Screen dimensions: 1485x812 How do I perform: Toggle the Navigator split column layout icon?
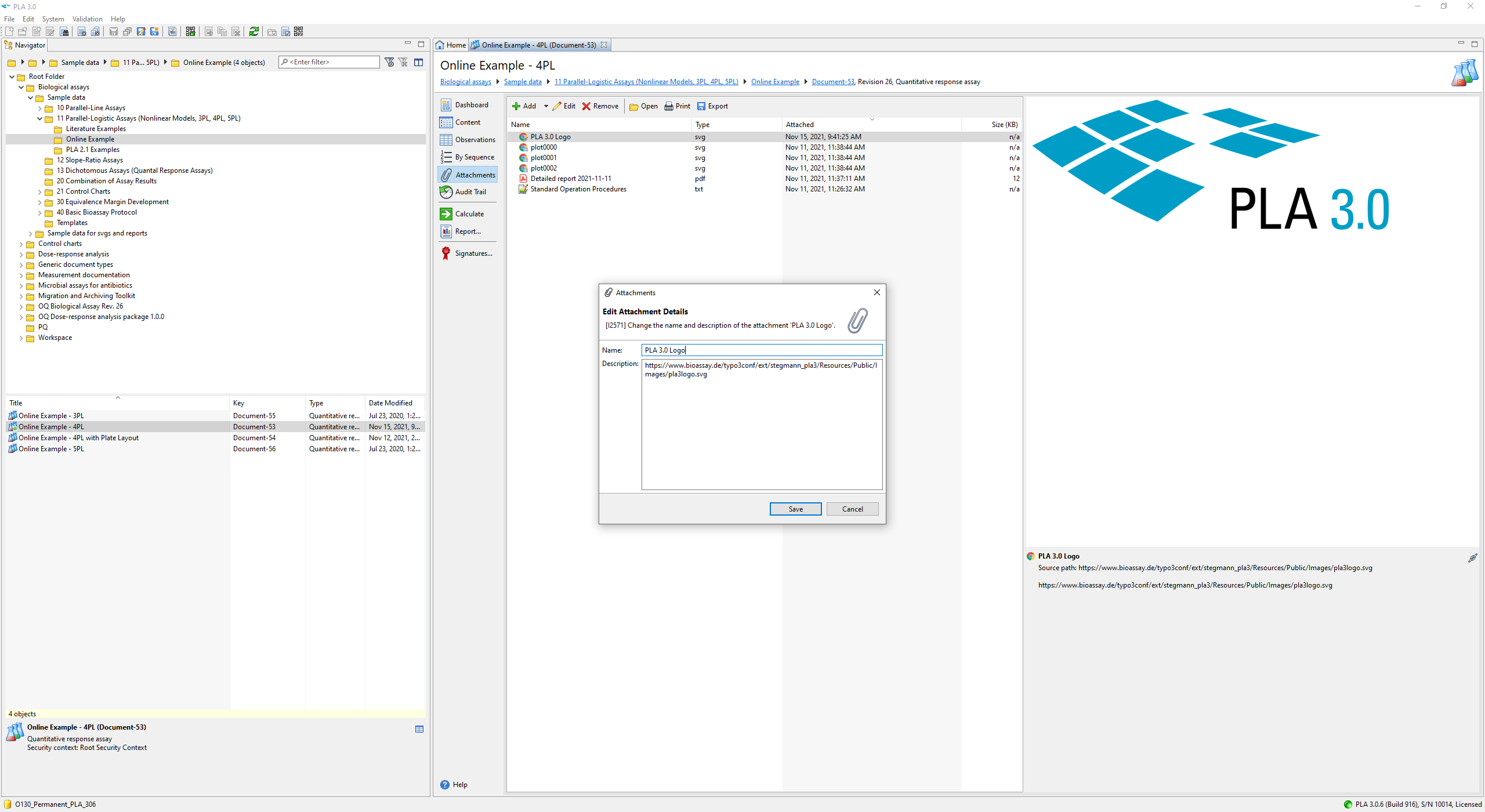coord(418,62)
